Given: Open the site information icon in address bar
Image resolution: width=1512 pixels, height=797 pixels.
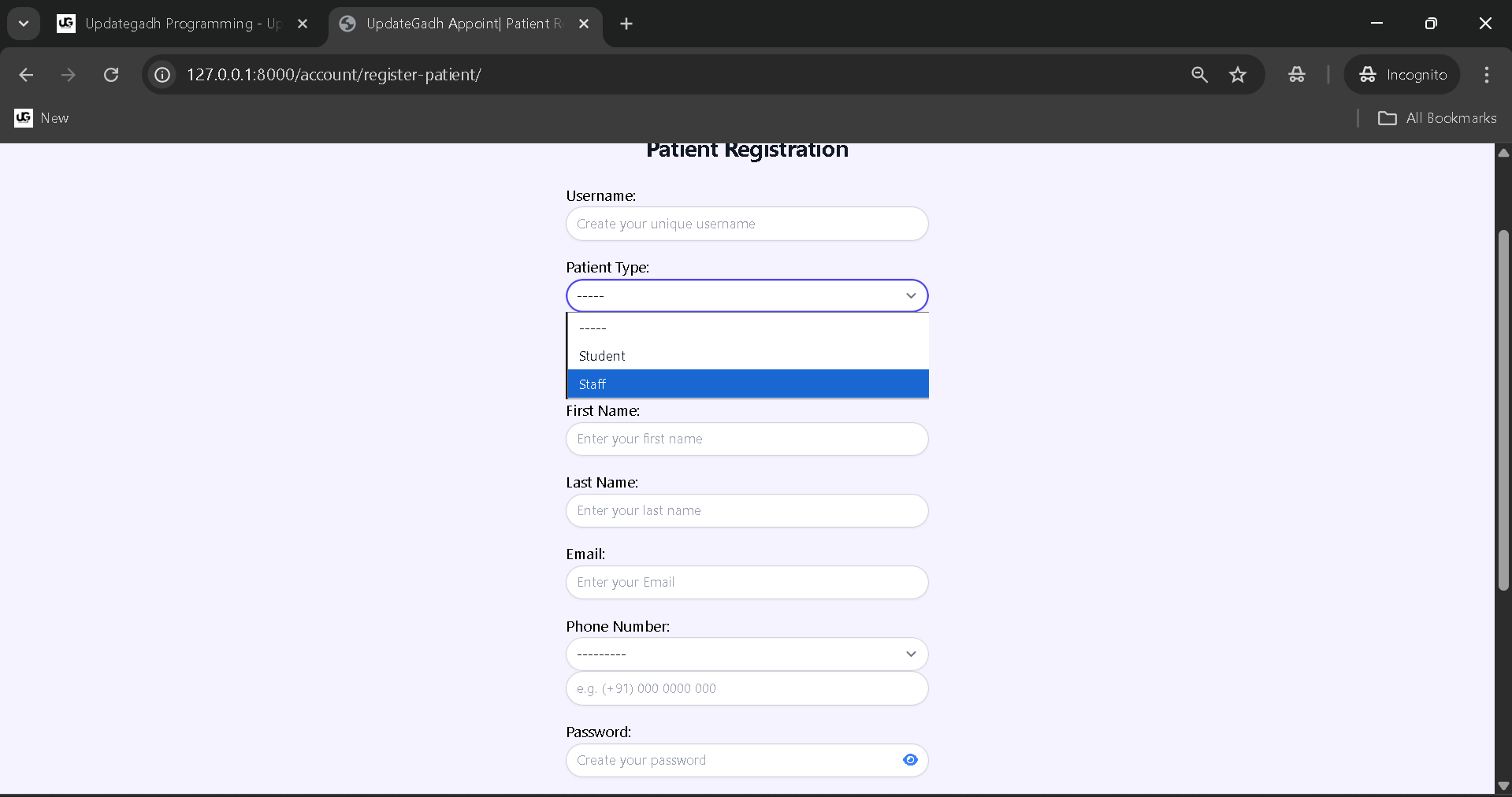Looking at the screenshot, I should click(x=162, y=75).
